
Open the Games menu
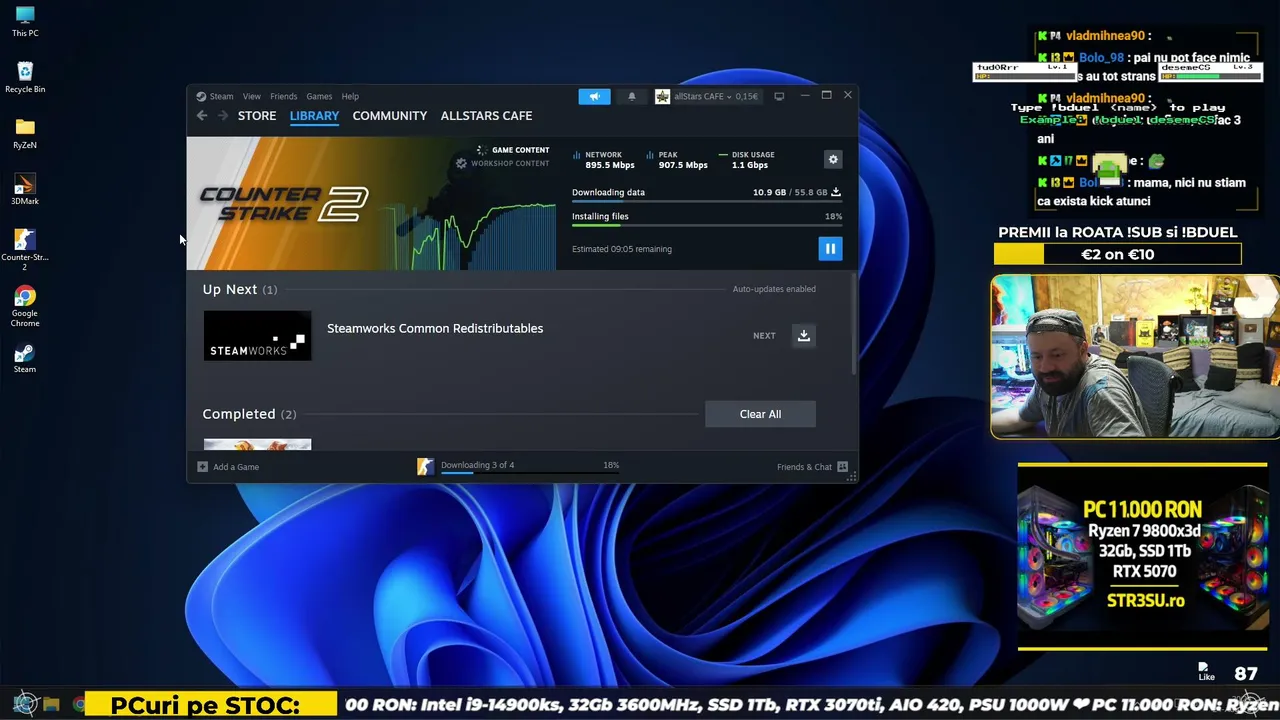[319, 96]
